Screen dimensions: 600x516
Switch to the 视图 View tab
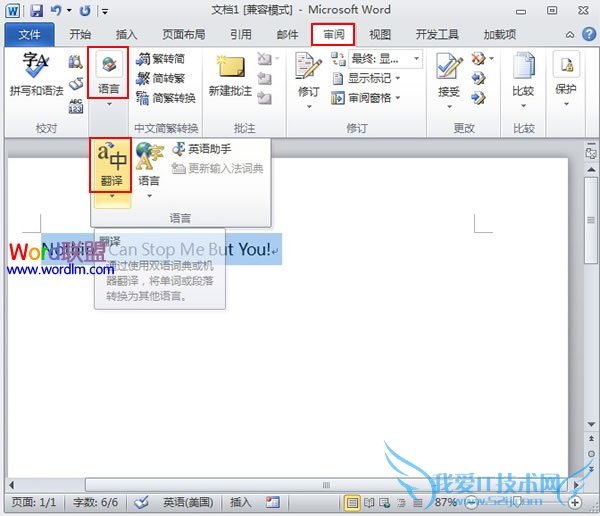click(x=380, y=35)
